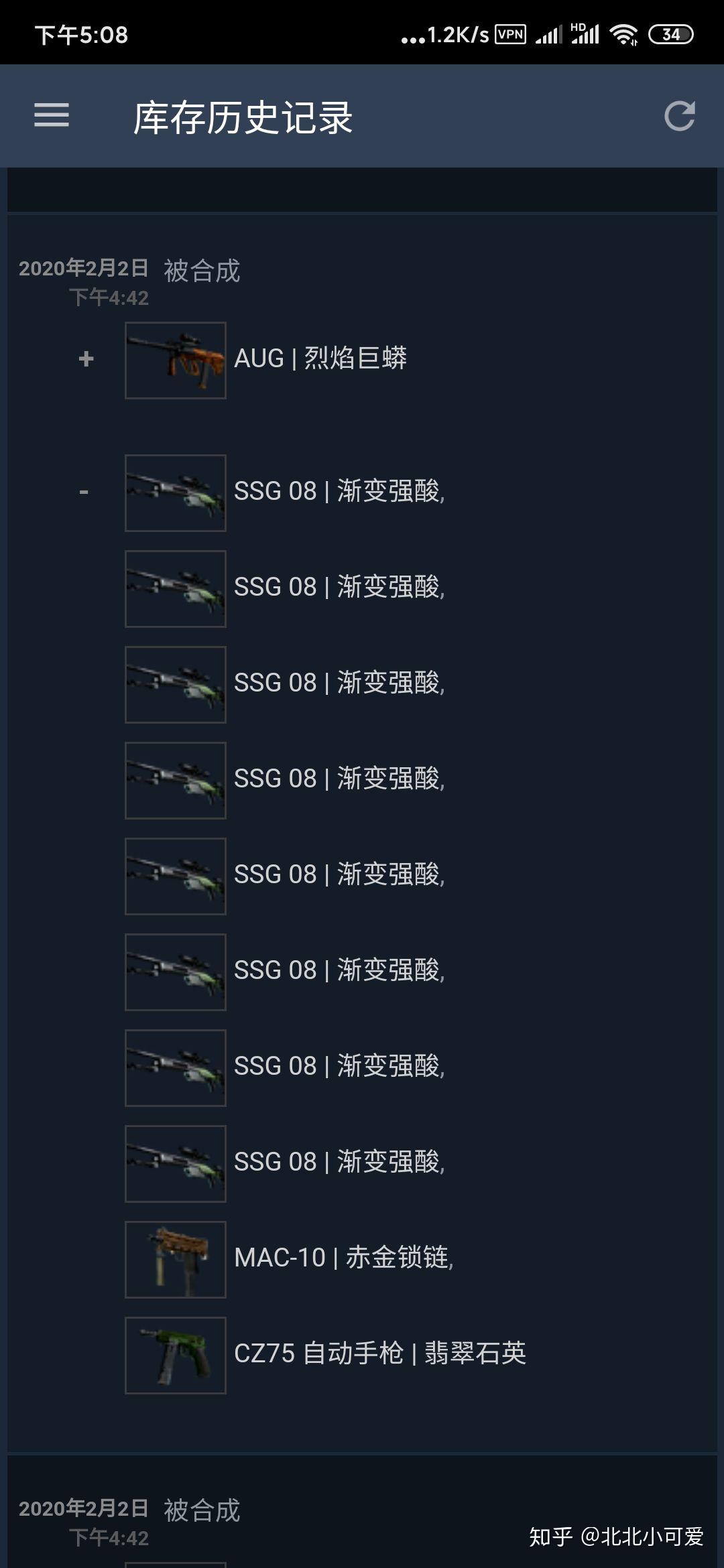Select the MAC-10 | 赤金锁链 item name
The image size is (724, 1568).
344,1258
